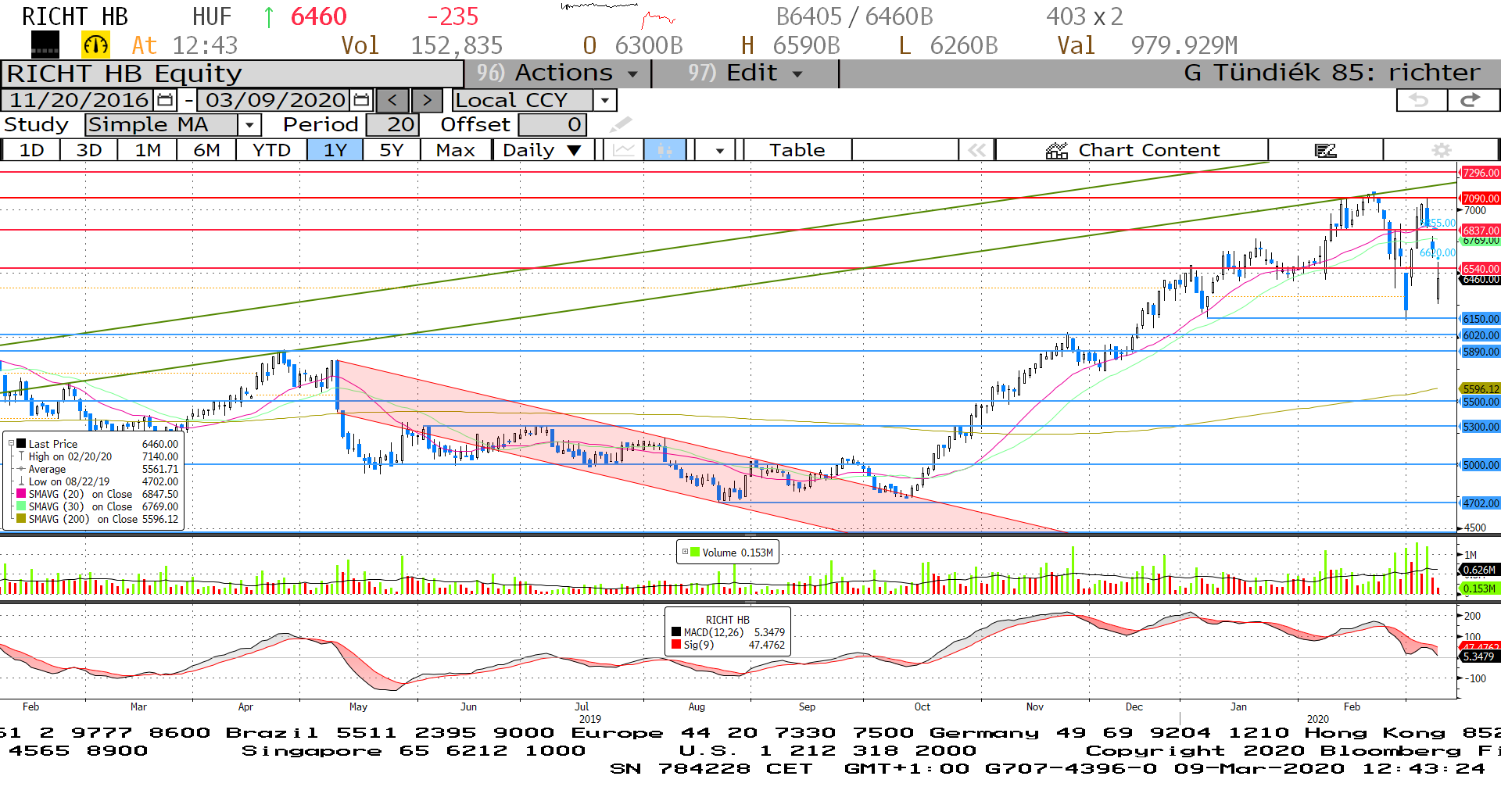Image resolution: width=1501 pixels, height=812 pixels.
Task: Click the Period value field 20
Action: click(x=392, y=124)
